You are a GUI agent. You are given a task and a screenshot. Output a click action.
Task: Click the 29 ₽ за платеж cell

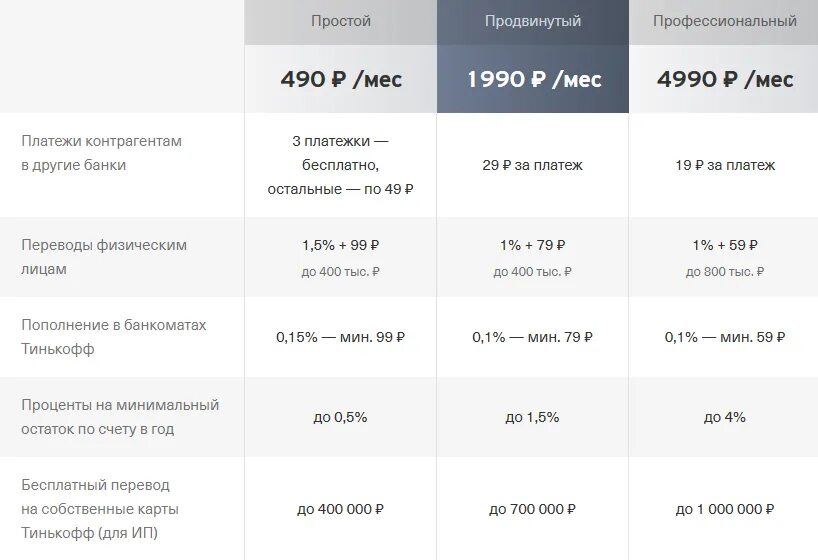(533, 165)
